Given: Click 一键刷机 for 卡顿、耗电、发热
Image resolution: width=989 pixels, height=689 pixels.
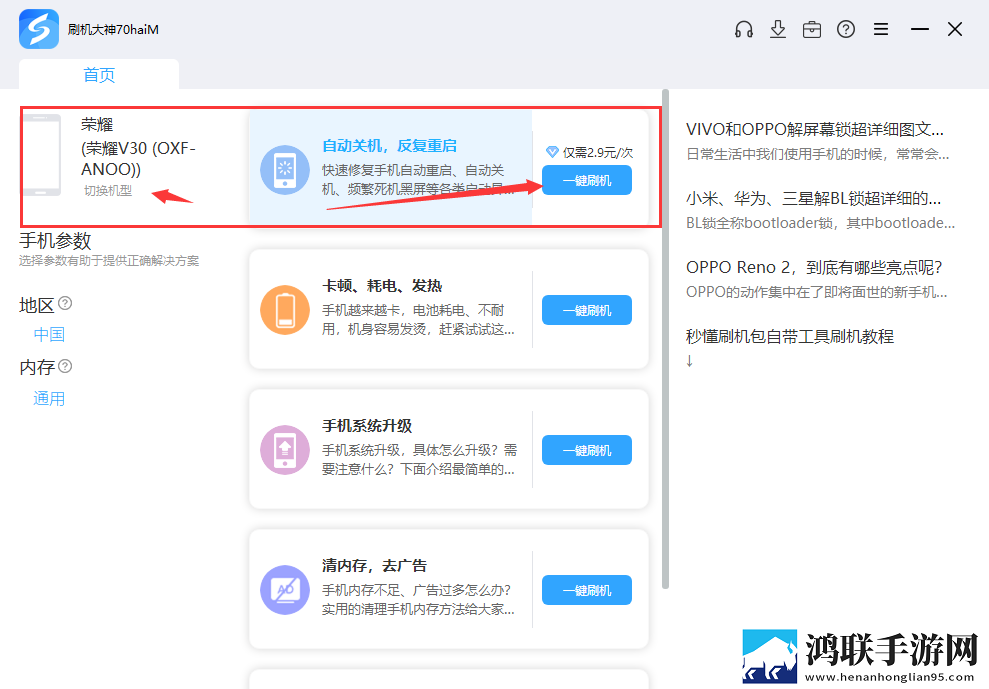Looking at the screenshot, I should 587,310.
